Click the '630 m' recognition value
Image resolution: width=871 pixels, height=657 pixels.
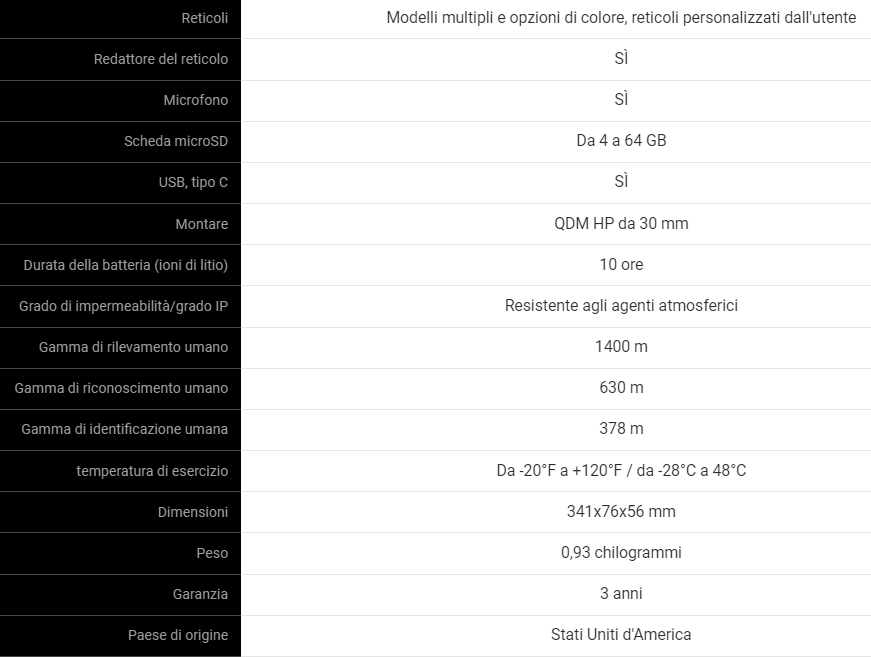pyautogui.click(x=621, y=388)
